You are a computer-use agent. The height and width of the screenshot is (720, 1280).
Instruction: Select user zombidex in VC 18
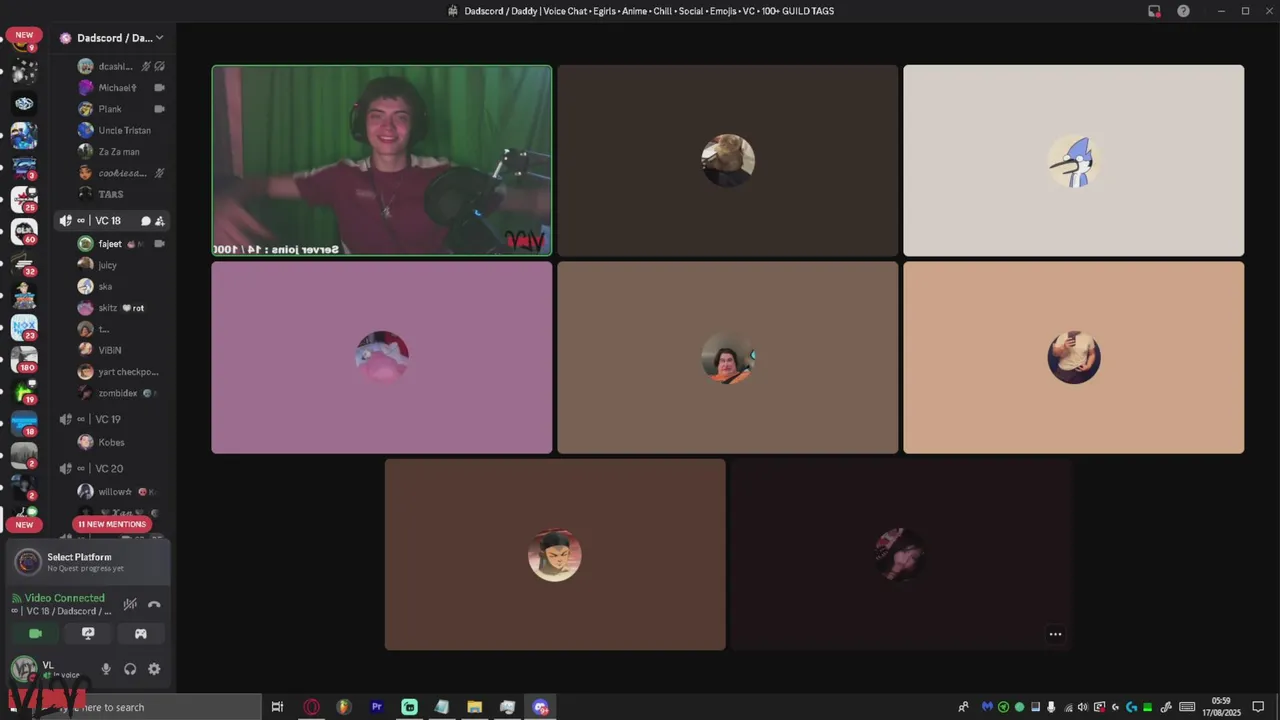(121, 393)
